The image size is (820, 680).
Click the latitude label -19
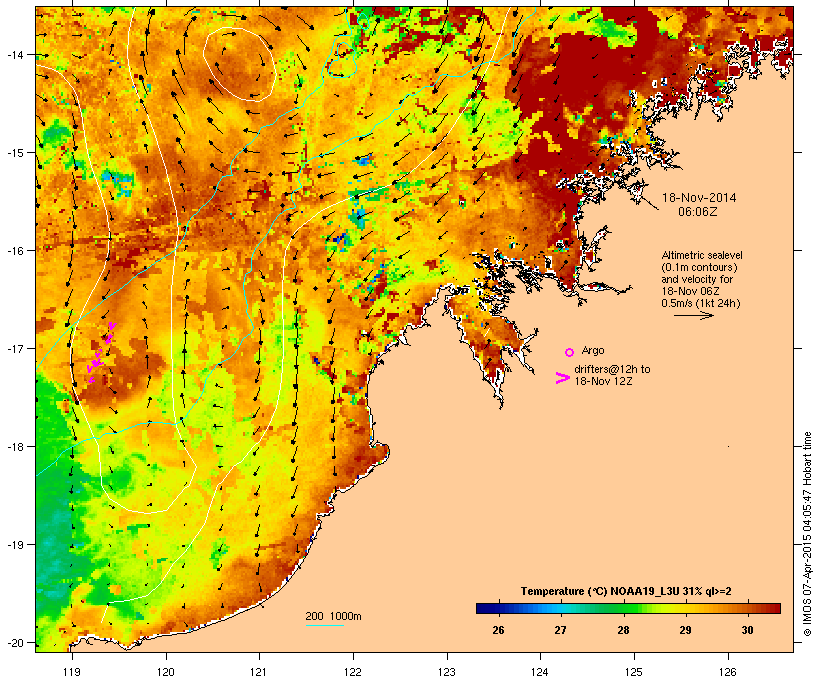point(14,545)
